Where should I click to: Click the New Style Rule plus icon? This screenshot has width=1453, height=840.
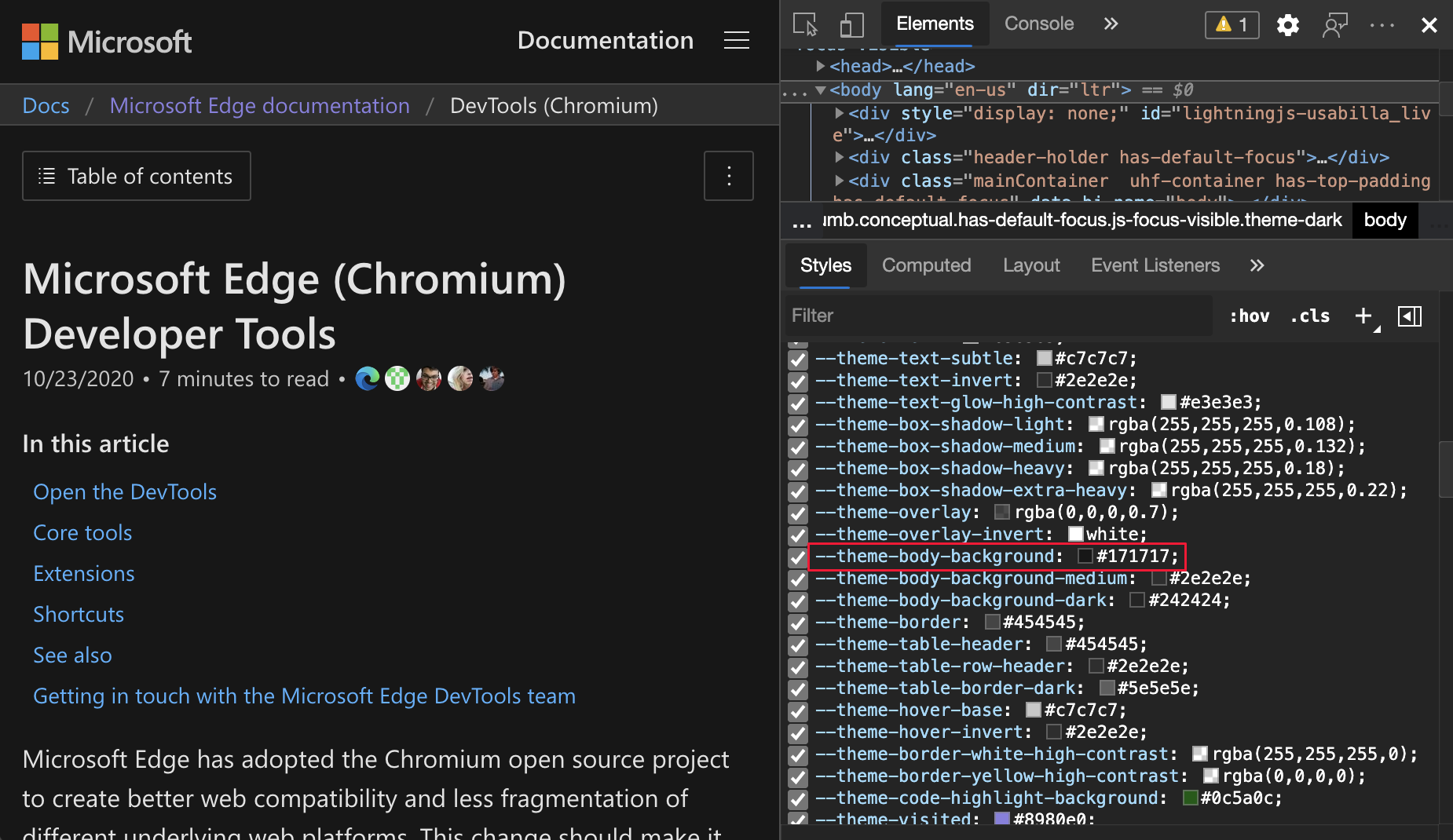tap(1363, 316)
